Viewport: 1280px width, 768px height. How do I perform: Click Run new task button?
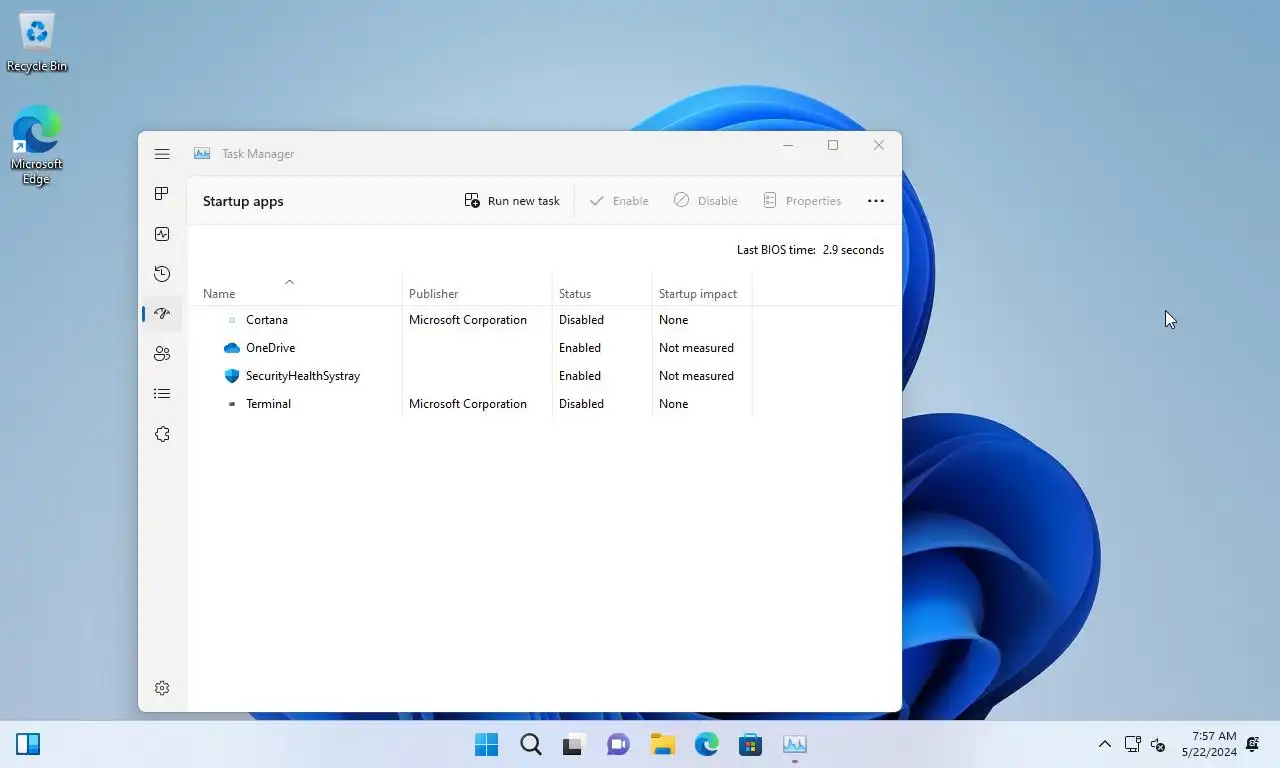[x=512, y=201]
